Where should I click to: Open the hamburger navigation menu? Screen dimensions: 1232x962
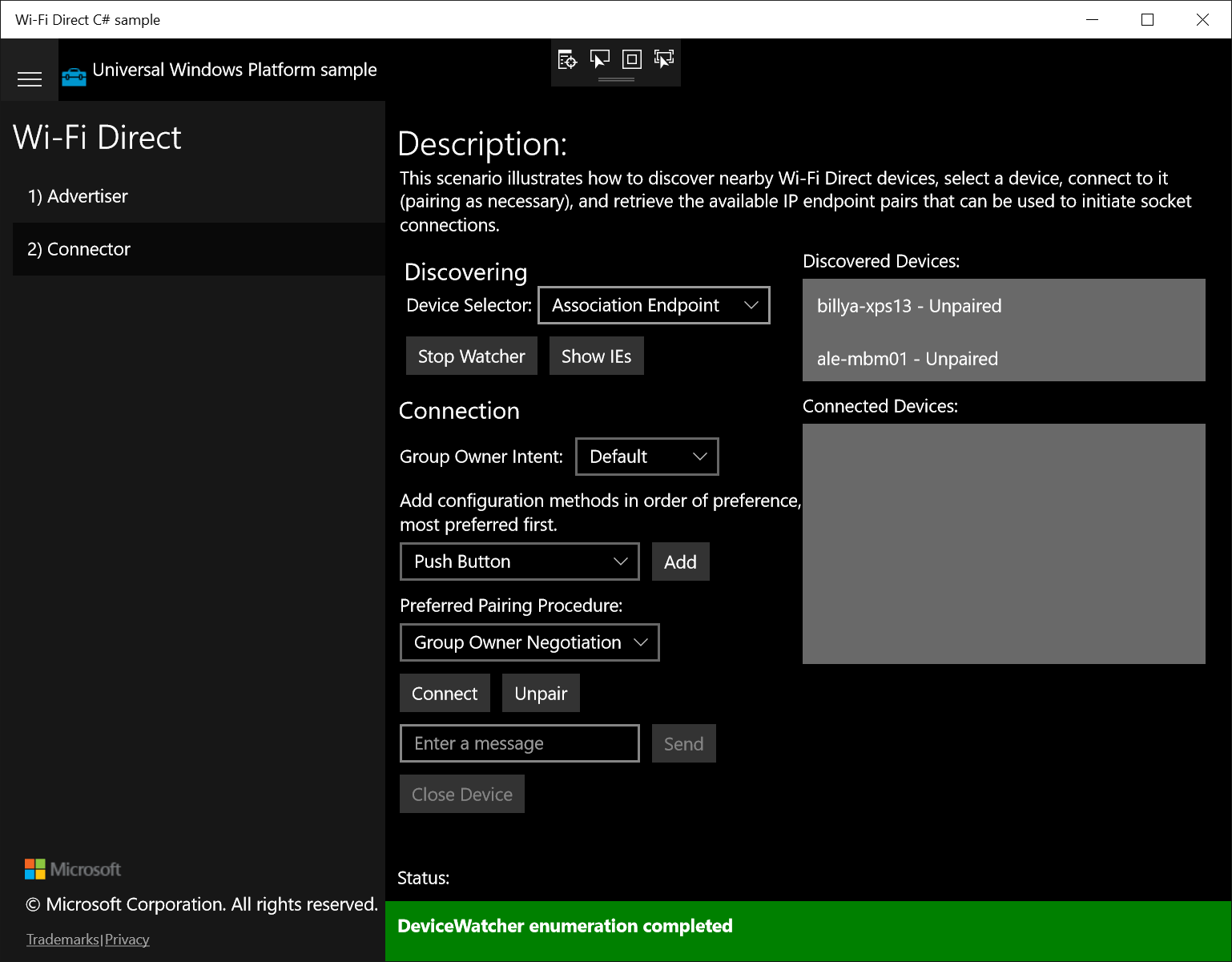(30, 78)
